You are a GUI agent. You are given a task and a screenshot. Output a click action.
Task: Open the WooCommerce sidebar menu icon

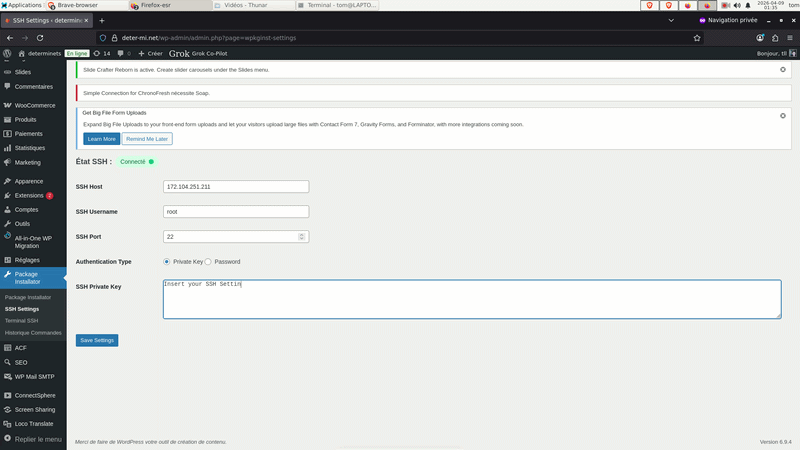(x=7, y=105)
